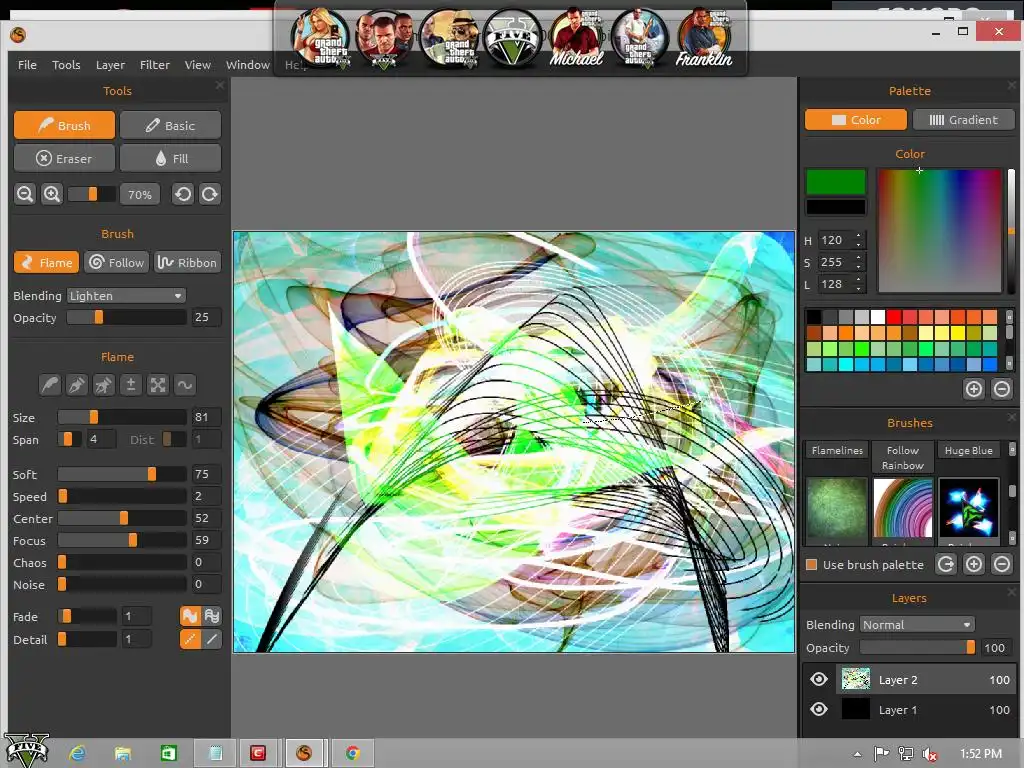Open Internet Explorer from taskbar
Image resolution: width=1024 pixels, height=768 pixels.
click(78, 754)
